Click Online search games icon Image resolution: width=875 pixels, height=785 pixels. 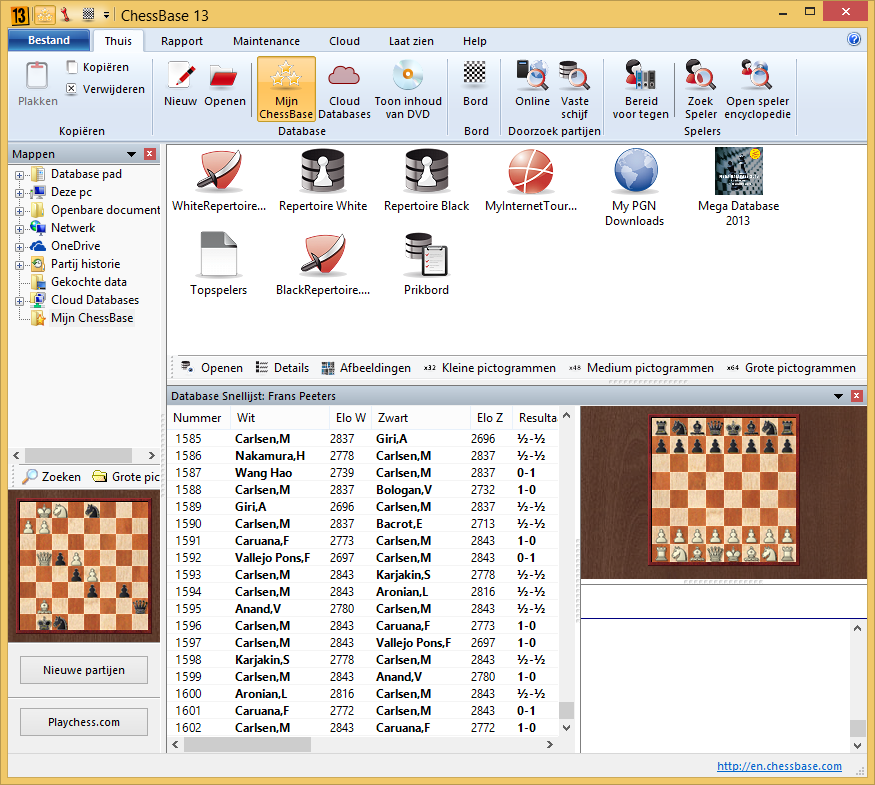click(x=532, y=75)
